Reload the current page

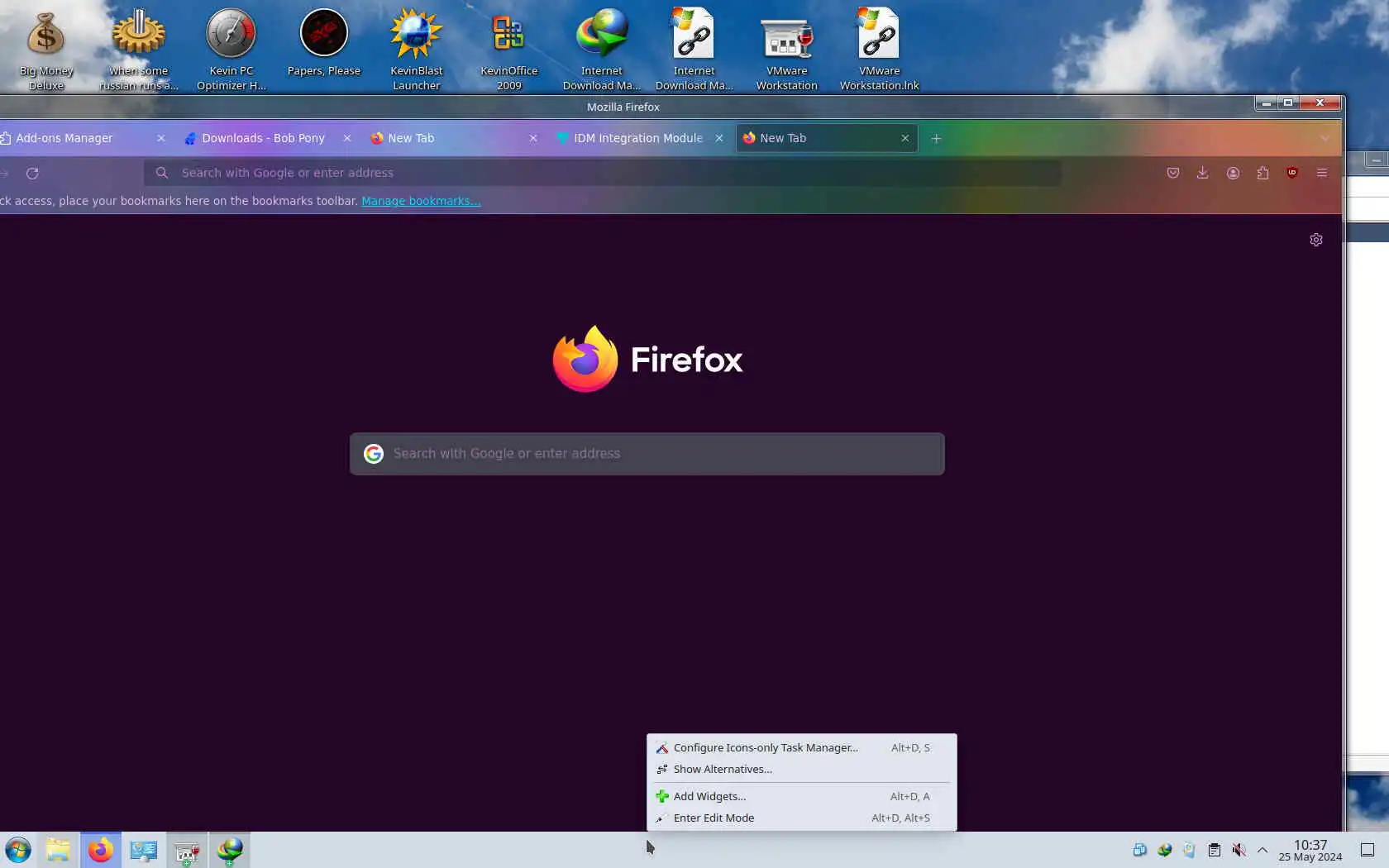32,173
